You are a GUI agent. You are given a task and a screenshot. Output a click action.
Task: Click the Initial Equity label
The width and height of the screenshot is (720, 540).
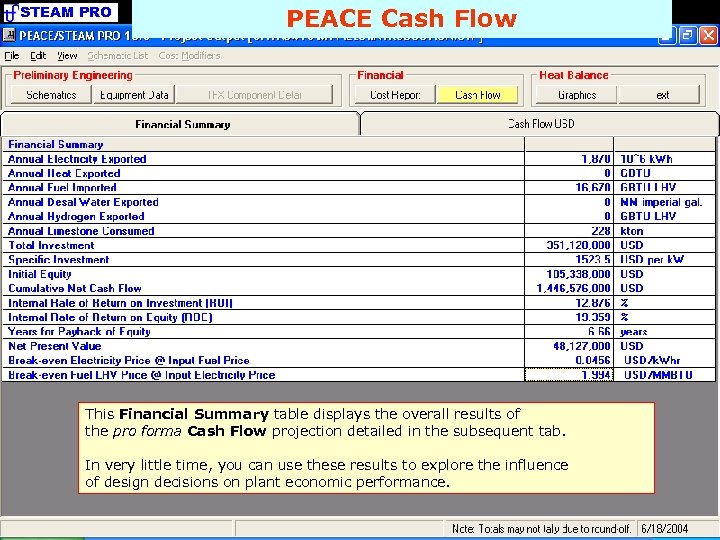[x=39, y=274]
